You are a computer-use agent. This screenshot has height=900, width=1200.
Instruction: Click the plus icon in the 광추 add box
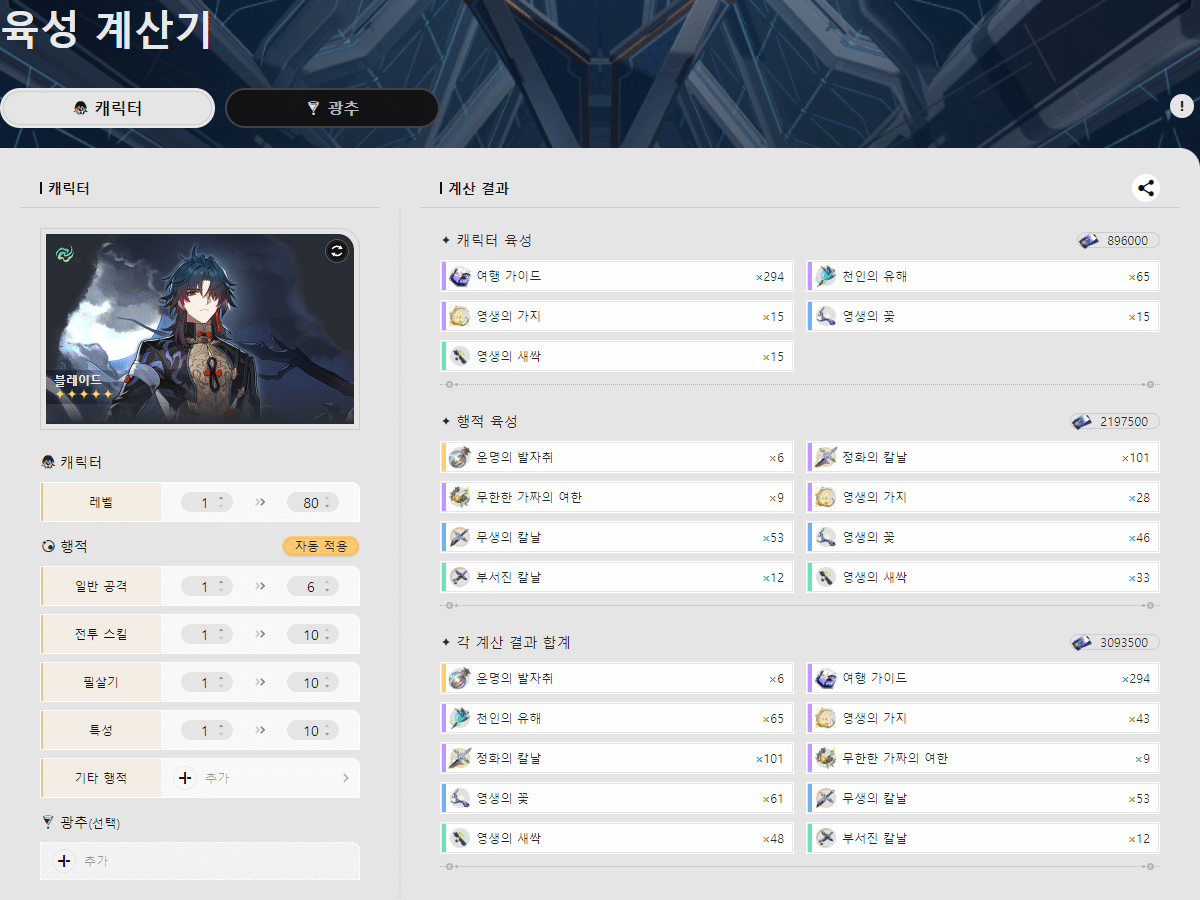[x=64, y=860]
